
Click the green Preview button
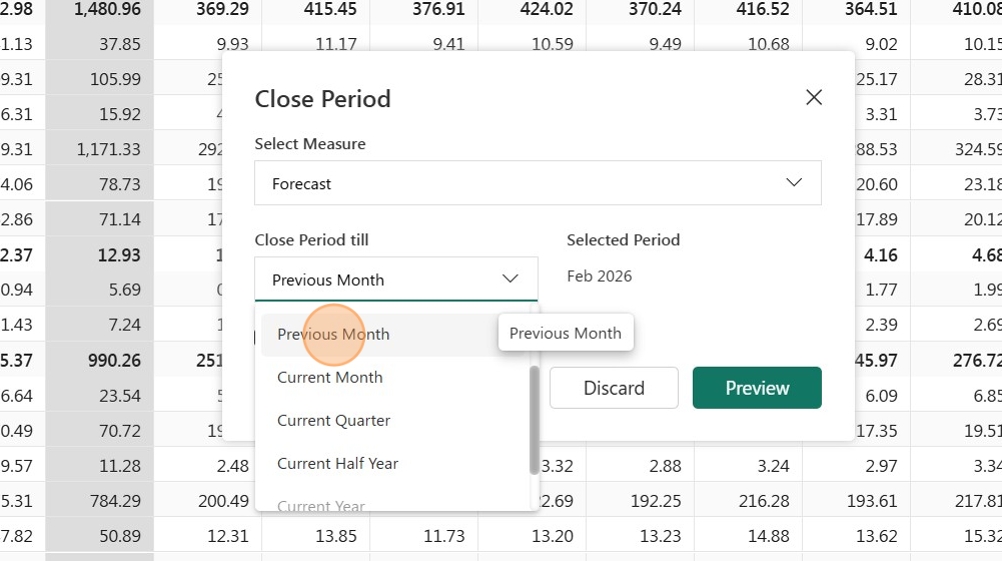tap(757, 388)
